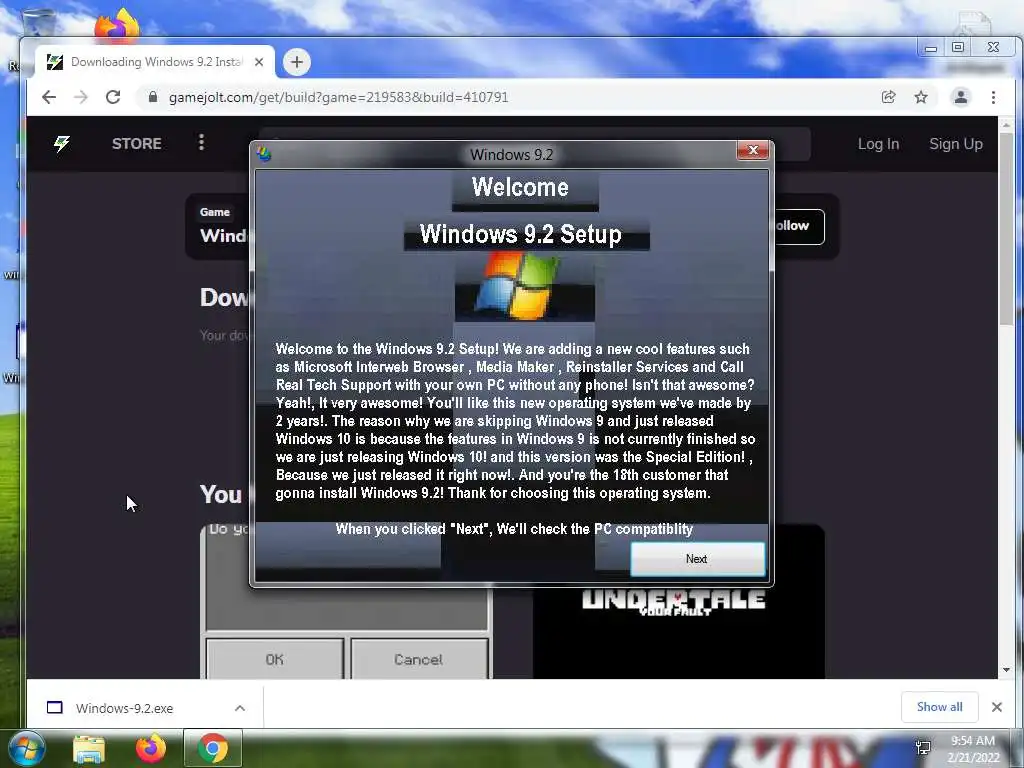Open File Explorer from taskbar

click(89, 750)
